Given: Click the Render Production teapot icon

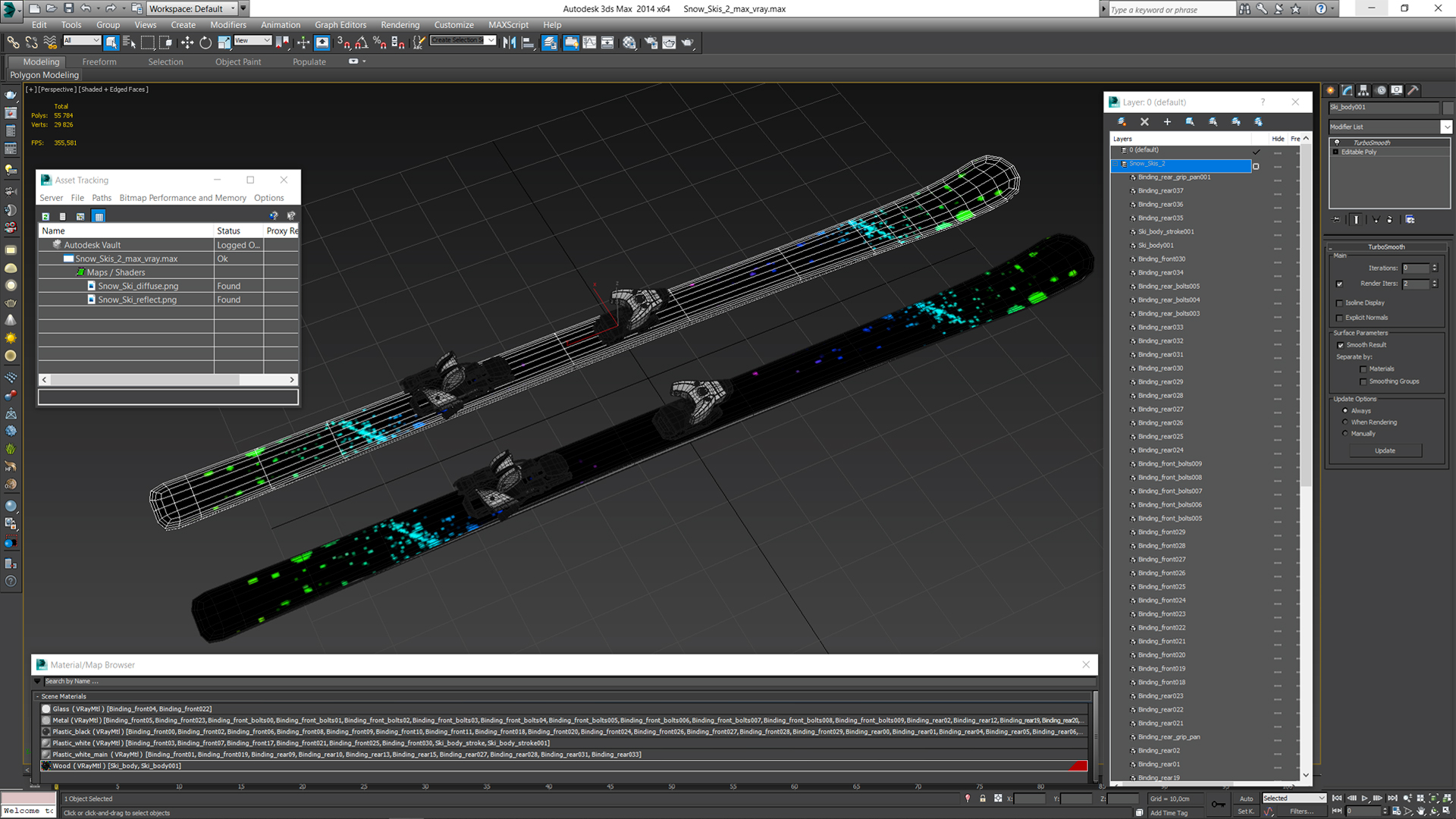Looking at the screenshot, I should point(687,42).
